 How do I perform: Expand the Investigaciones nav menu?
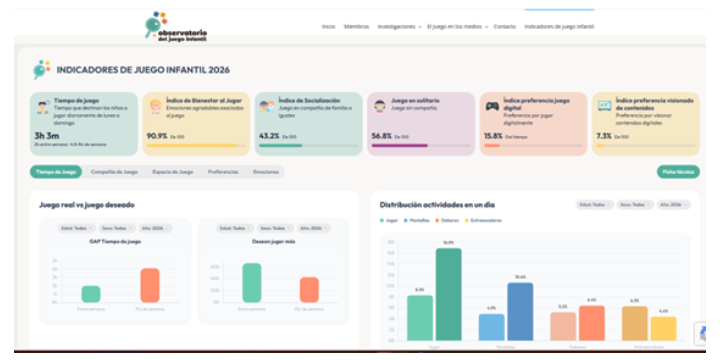pos(399,27)
